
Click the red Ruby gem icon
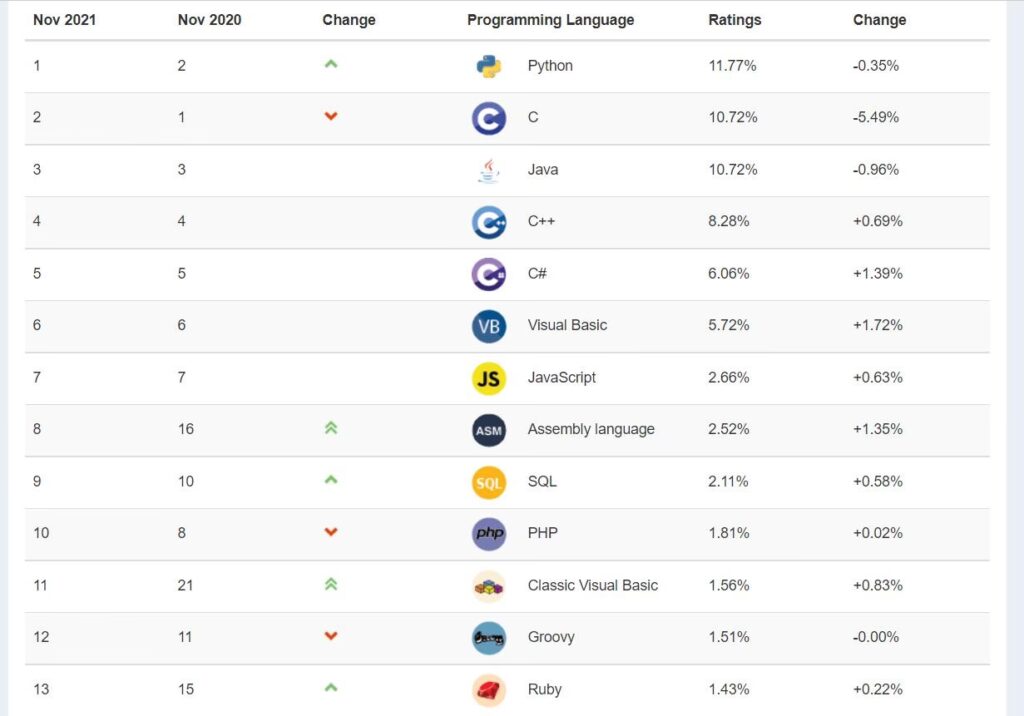click(489, 690)
